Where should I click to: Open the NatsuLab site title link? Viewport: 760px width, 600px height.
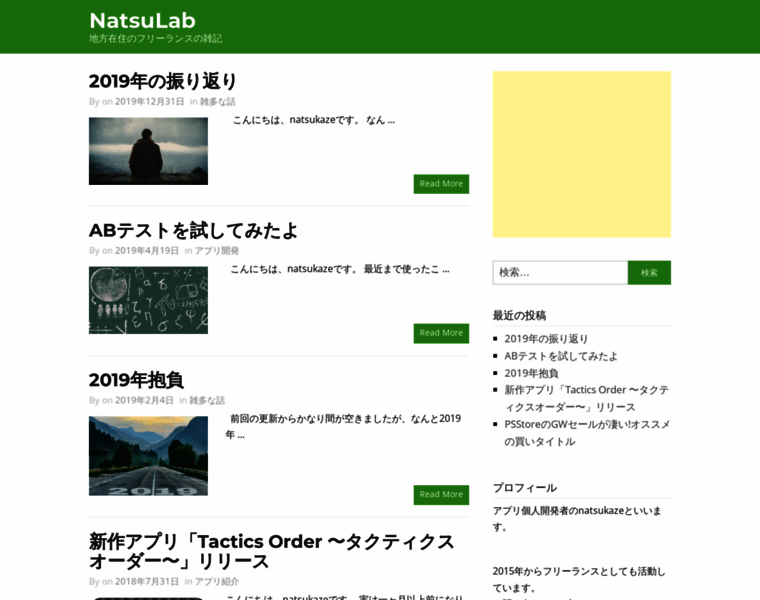[x=142, y=20]
